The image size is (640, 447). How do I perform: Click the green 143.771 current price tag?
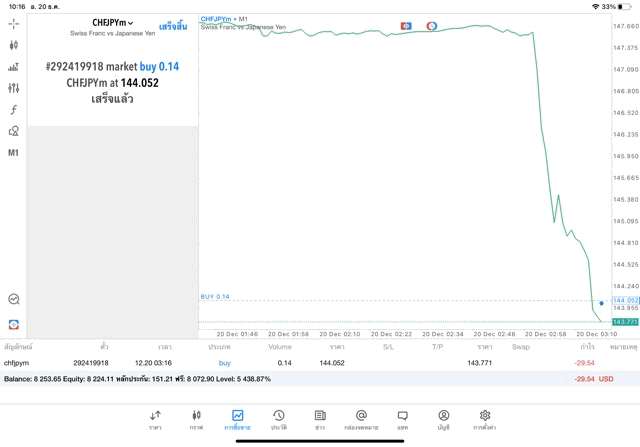[x=625, y=322]
